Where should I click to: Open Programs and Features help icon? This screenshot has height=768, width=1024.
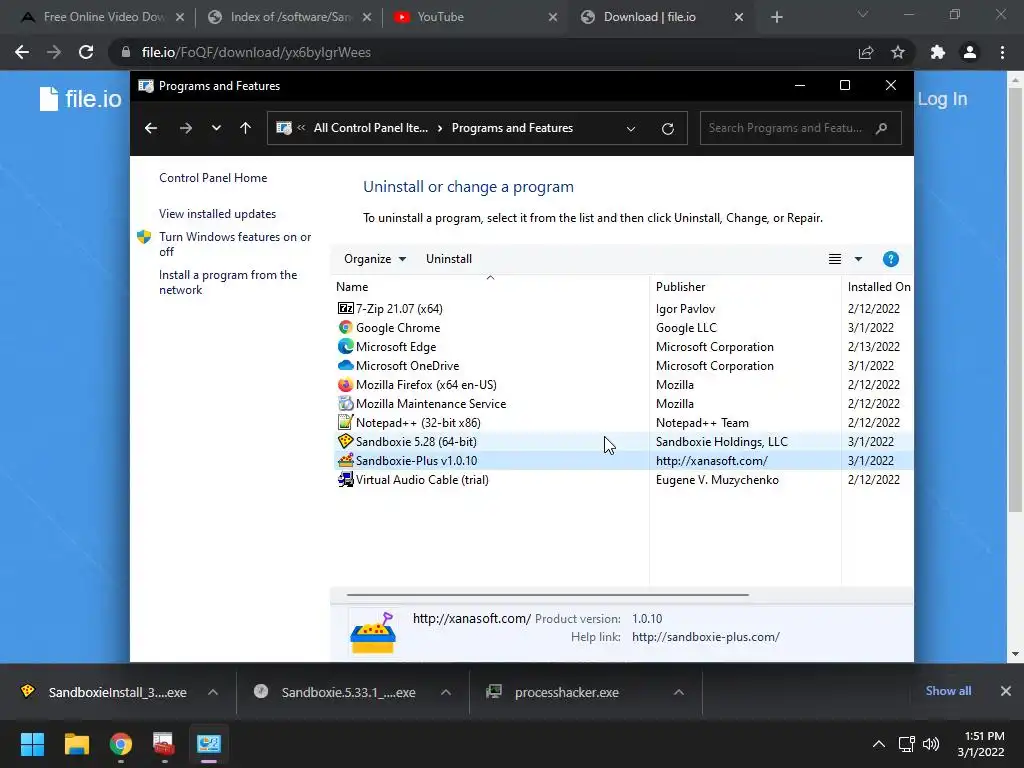click(890, 259)
